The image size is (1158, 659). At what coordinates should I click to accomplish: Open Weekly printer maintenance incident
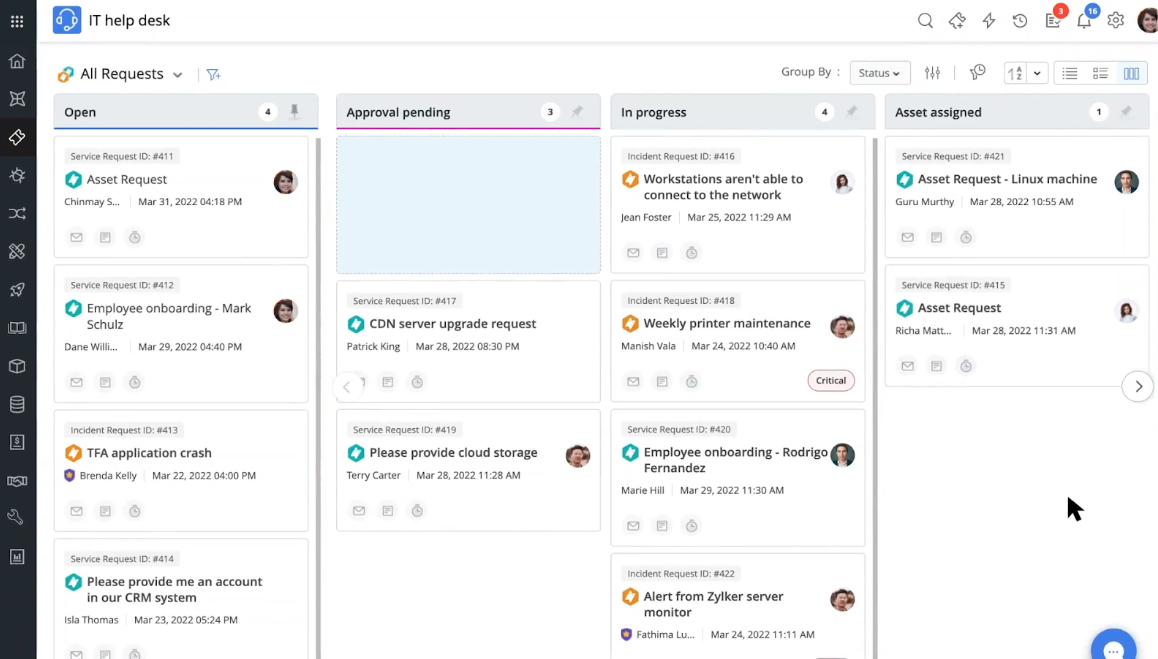[x=727, y=324]
